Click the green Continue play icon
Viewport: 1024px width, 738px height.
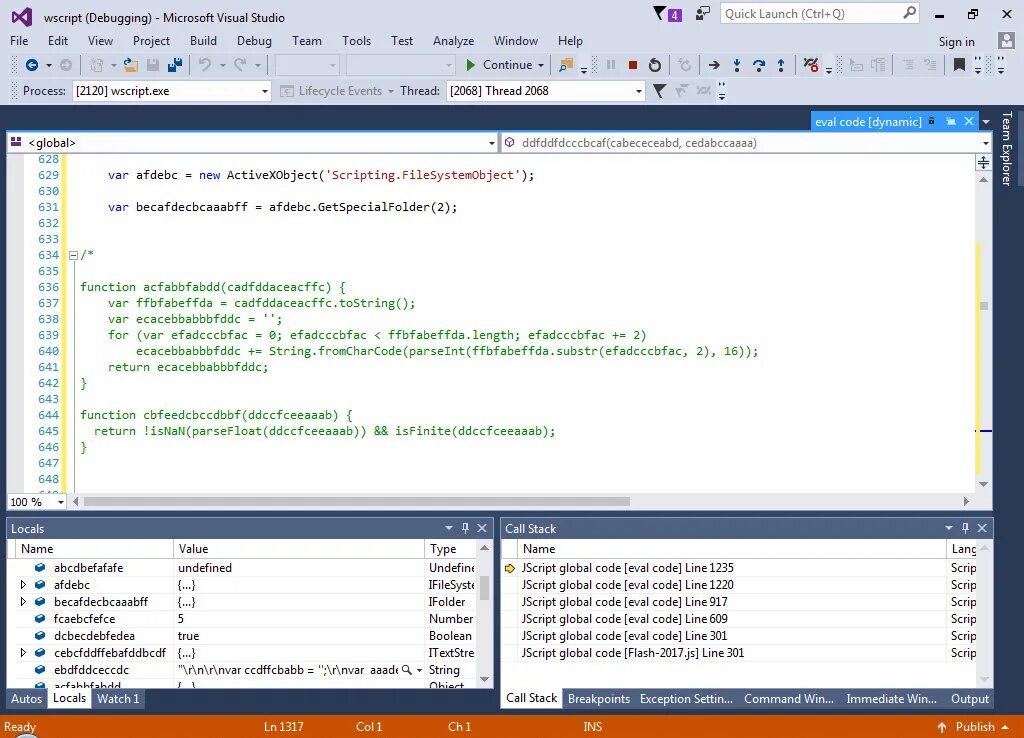(x=470, y=65)
